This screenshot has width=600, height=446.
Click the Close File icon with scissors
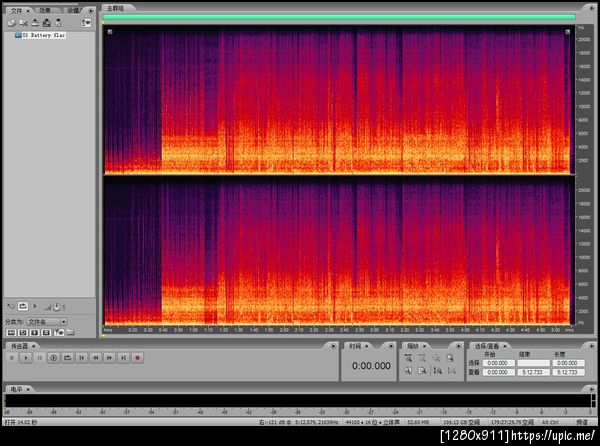click(23, 23)
